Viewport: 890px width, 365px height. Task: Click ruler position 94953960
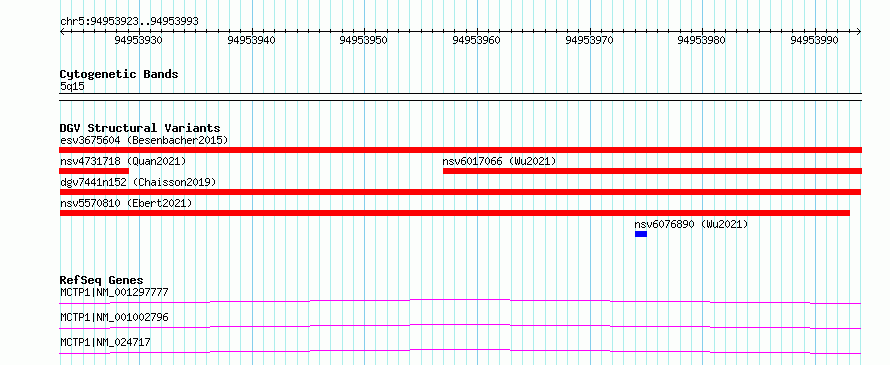pyautogui.click(x=477, y=40)
